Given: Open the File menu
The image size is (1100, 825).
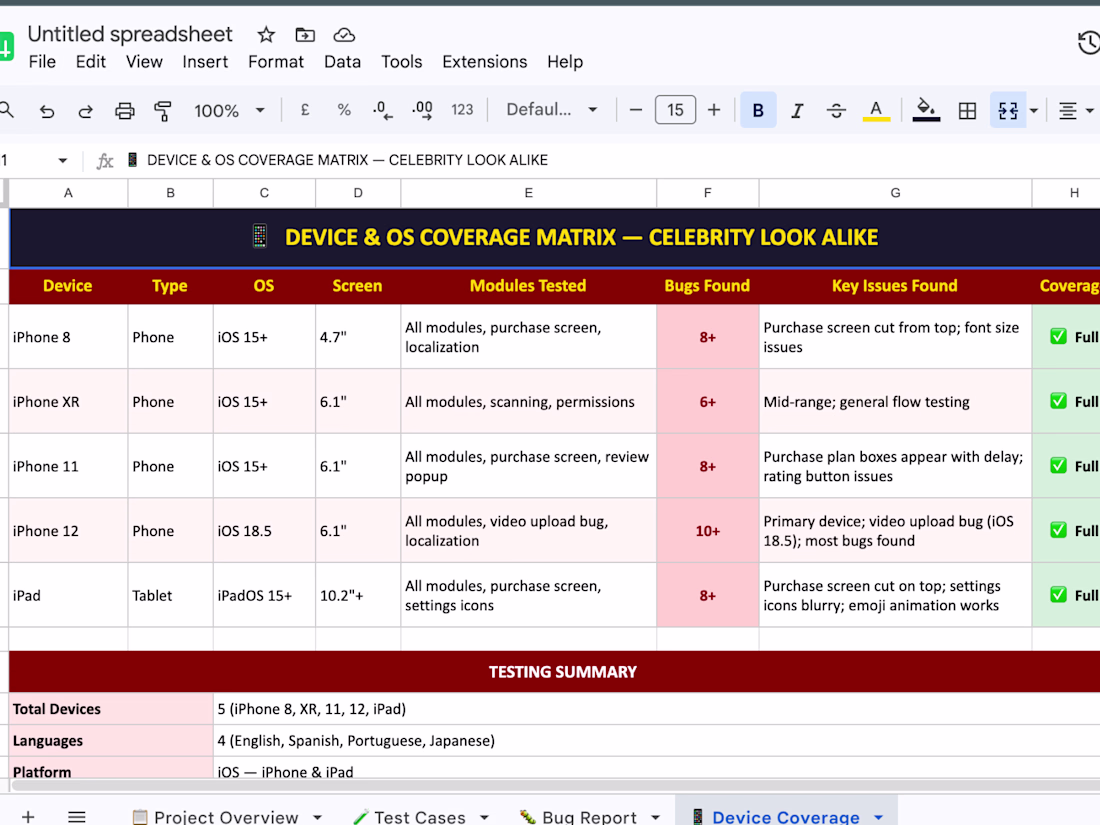Looking at the screenshot, I should [42, 62].
